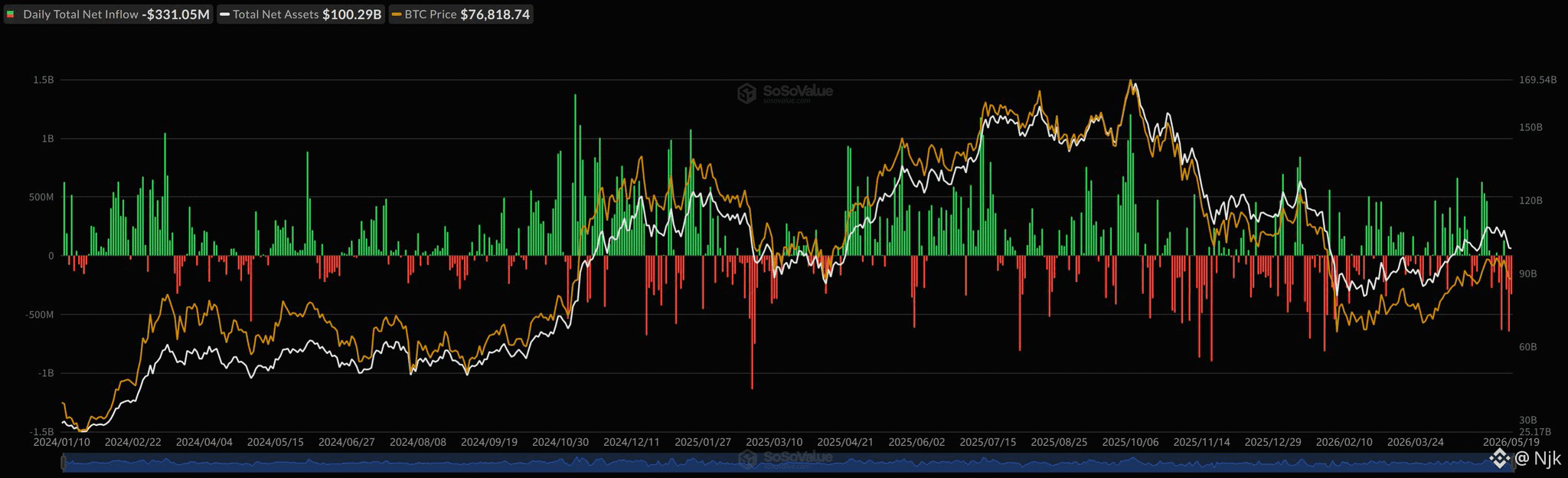Click the $100.29B total net assets value
Screen dimensions: 1568x478
[x=352, y=15]
